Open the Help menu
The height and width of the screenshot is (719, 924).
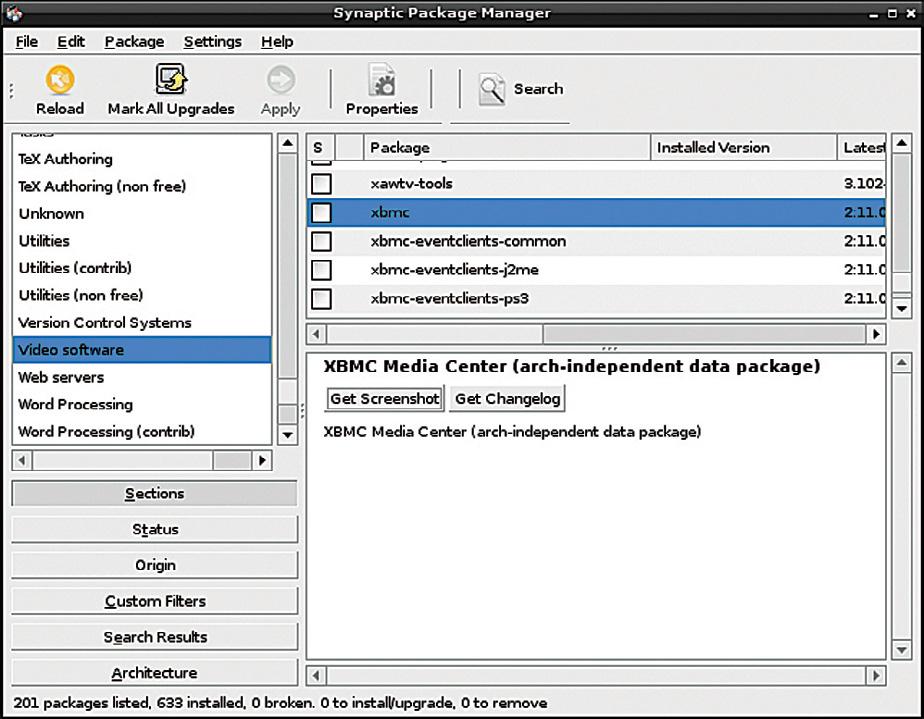277,42
